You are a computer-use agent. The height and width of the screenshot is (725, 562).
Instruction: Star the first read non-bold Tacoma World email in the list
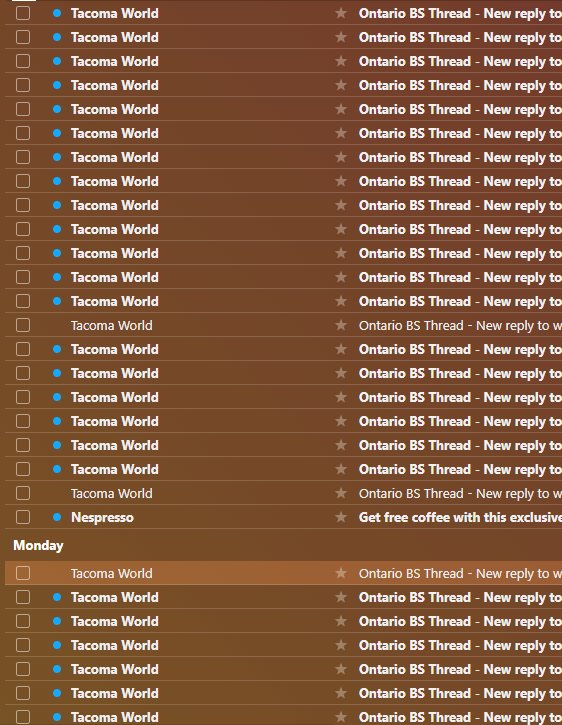[x=341, y=325]
